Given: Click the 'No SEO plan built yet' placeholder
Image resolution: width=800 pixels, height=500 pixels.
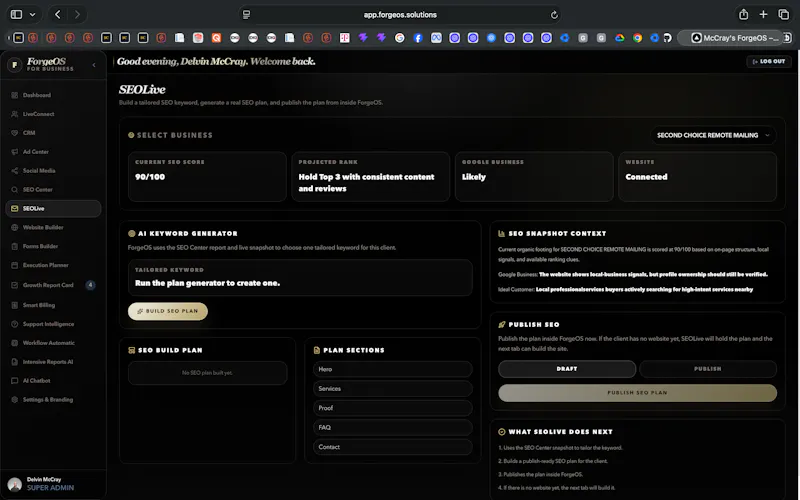Looking at the screenshot, I should tap(207, 372).
